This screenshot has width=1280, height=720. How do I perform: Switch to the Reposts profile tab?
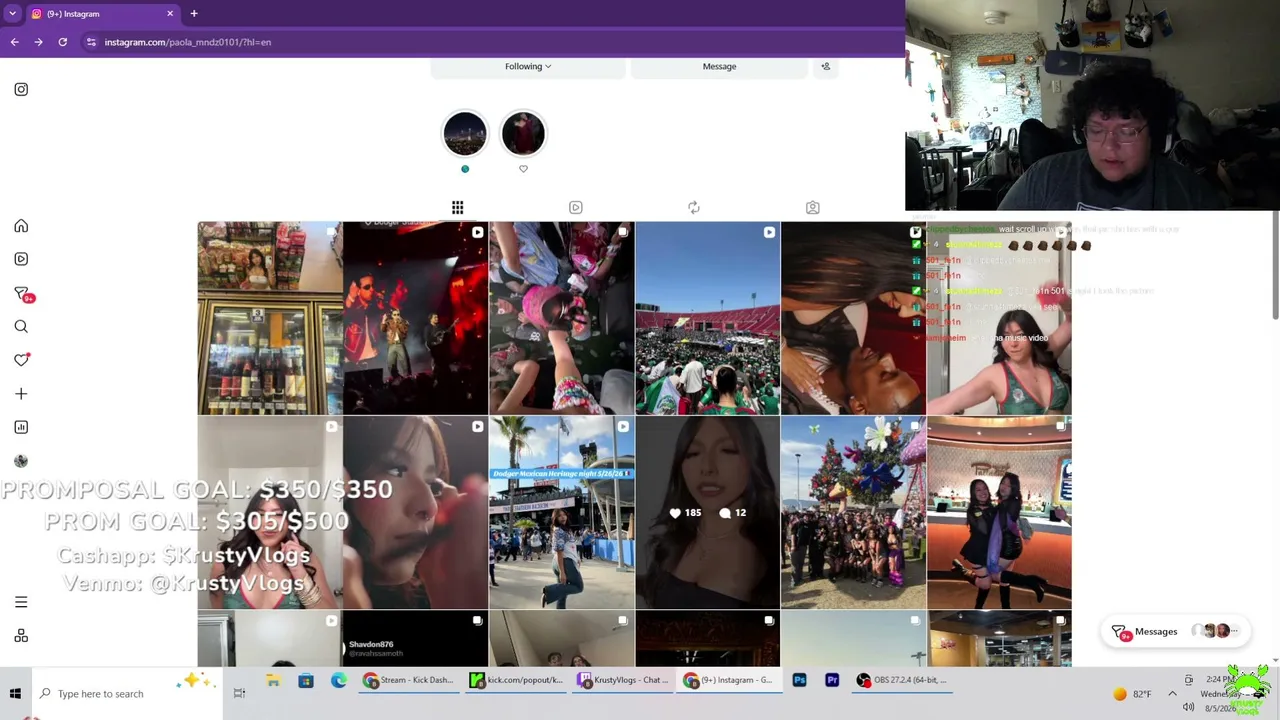click(694, 207)
